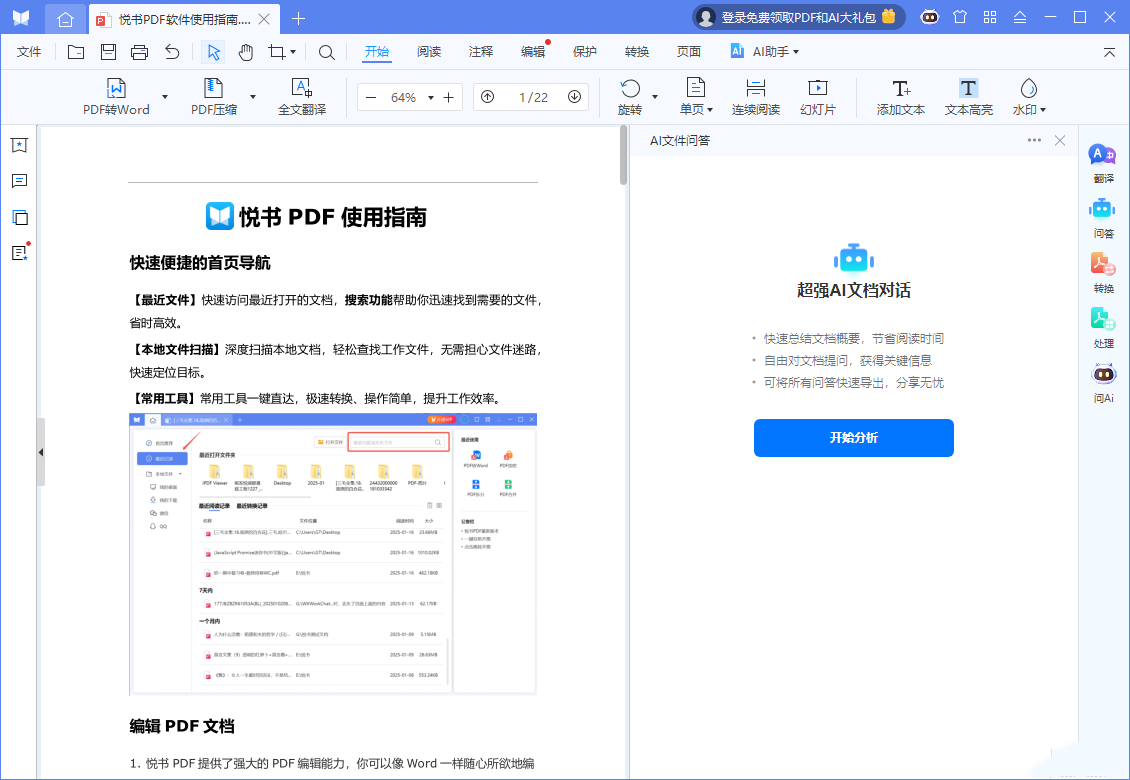Rotate the page with 旋转

click(x=630, y=97)
